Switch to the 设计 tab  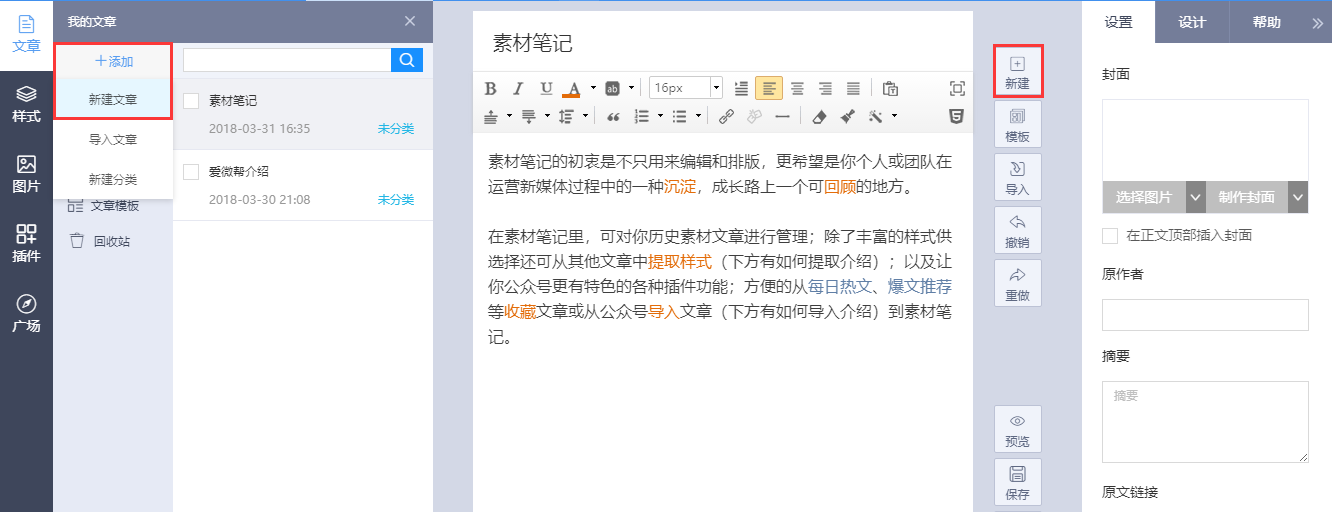(x=1192, y=22)
